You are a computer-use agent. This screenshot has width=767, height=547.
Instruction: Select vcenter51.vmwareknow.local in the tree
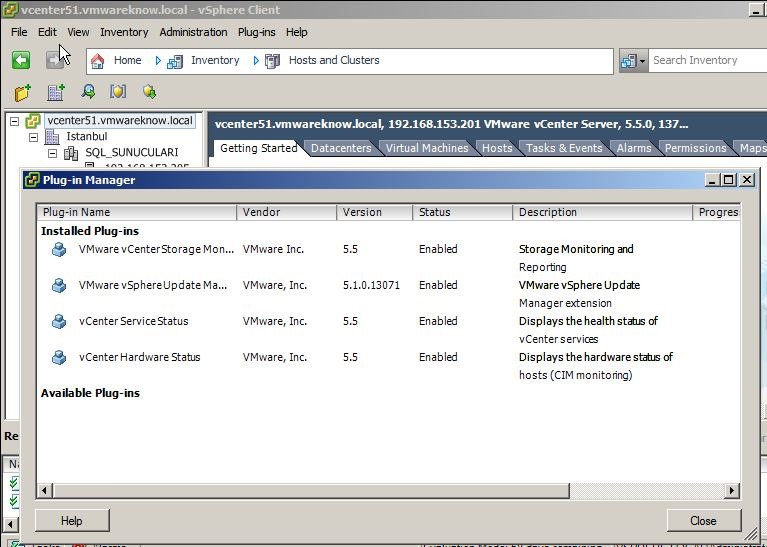(120, 121)
